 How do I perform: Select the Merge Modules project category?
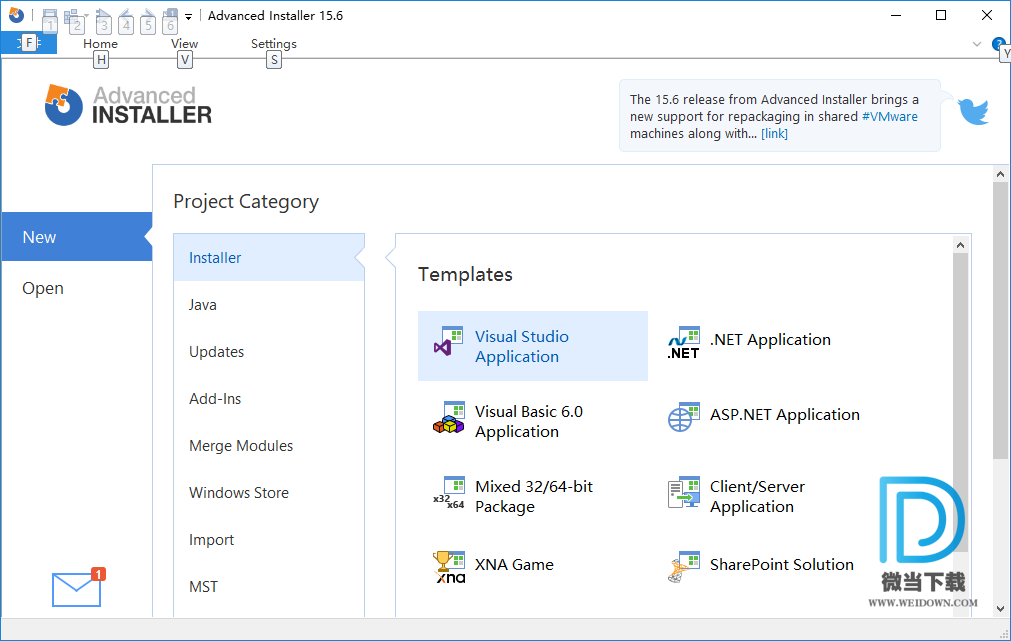tap(269, 446)
